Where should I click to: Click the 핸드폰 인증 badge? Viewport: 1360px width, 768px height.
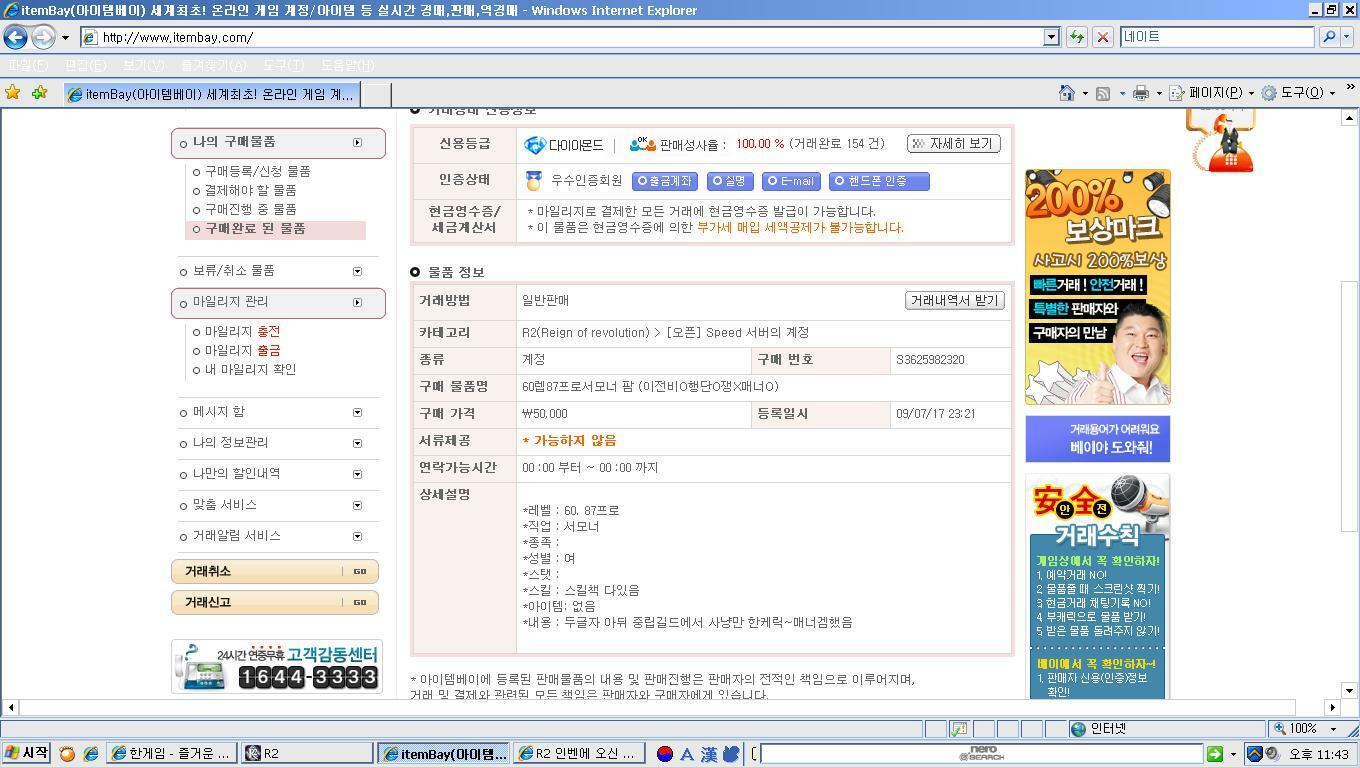[879, 181]
